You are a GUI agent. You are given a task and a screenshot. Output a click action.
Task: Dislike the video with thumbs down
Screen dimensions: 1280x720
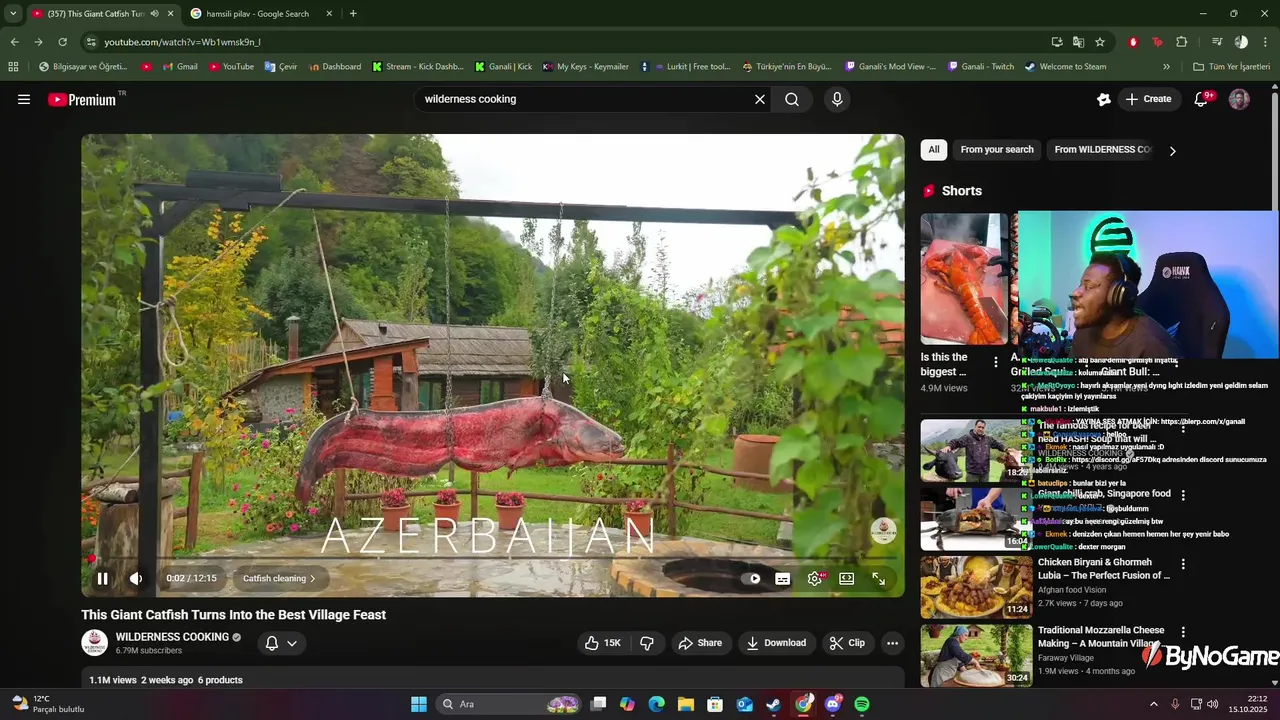(x=647, y=643)
